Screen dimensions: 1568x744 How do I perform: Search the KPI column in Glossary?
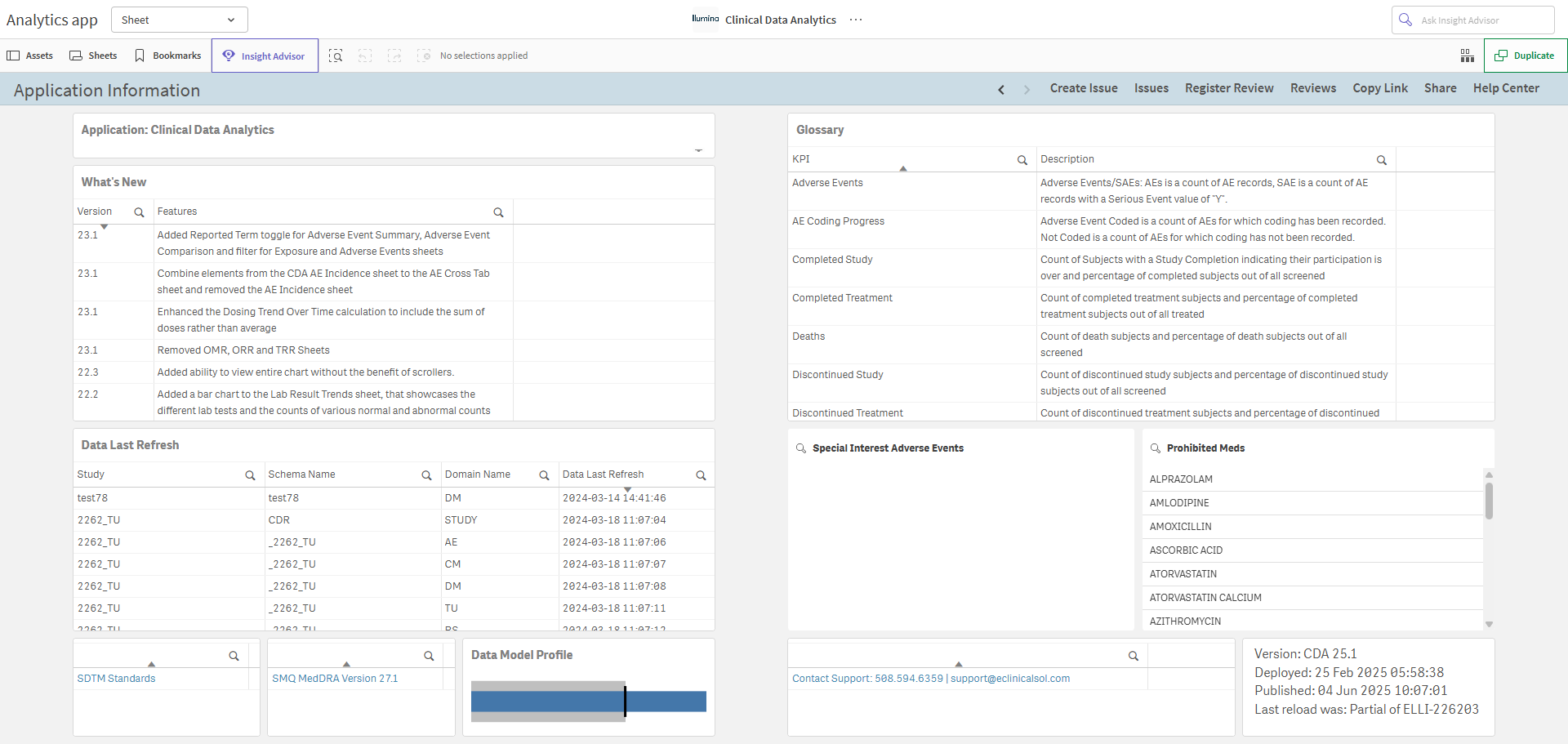coord(1022,160)
